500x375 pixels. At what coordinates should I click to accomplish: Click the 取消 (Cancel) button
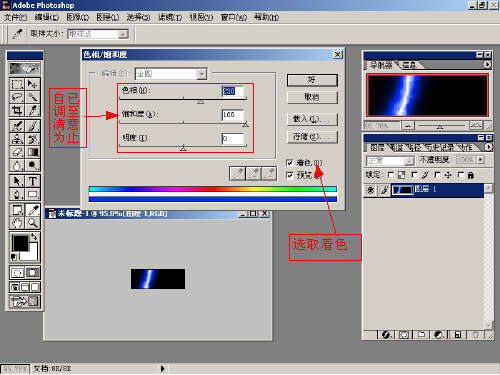[x=312, y=97]
